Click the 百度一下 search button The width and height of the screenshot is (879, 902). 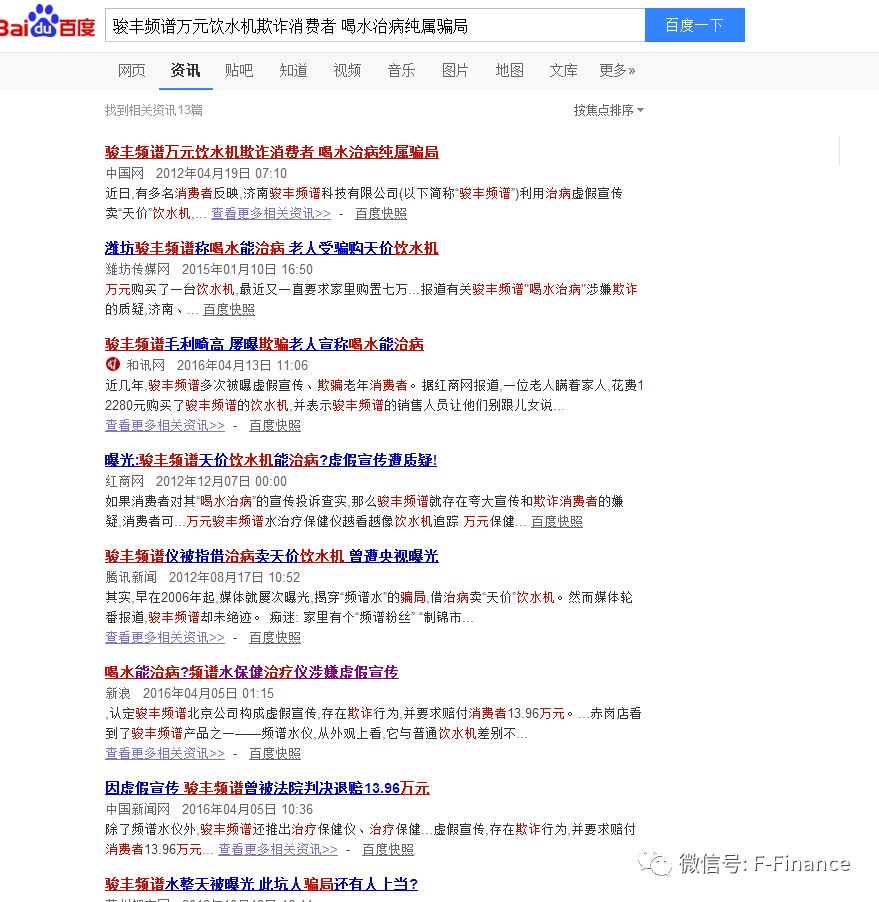694,25
